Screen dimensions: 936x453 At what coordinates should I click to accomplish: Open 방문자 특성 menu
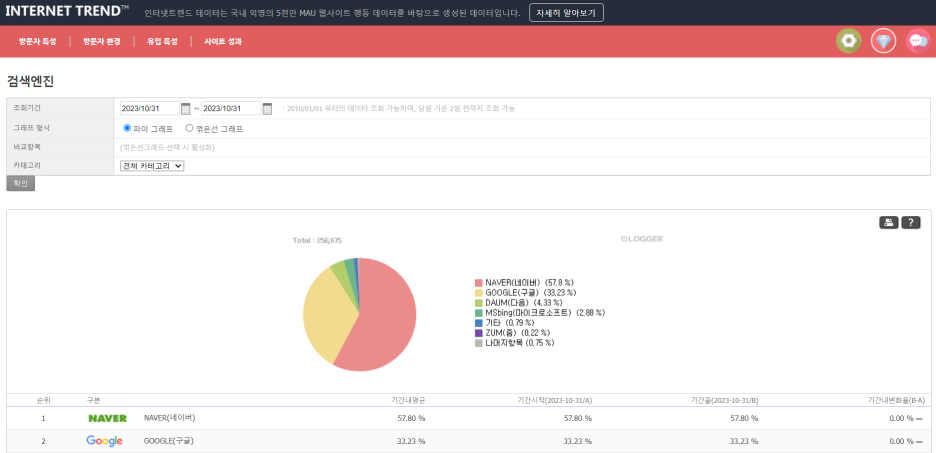tap(38, 42)
